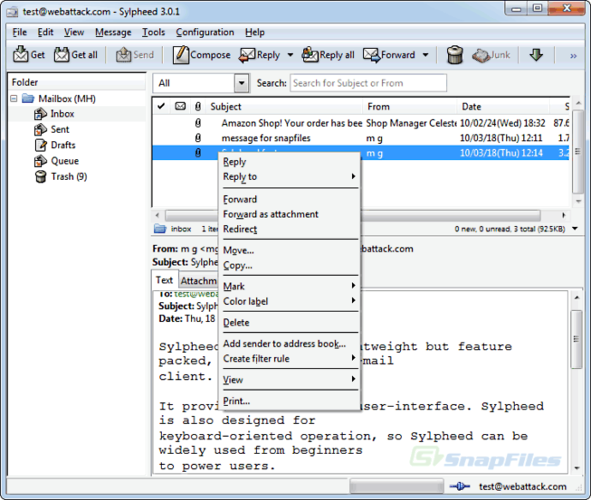Image resolution: width=591 pixels, height=500 pixels.
Task: Click the Mailbox (MH) folder icon
Action: coord(28,99)
